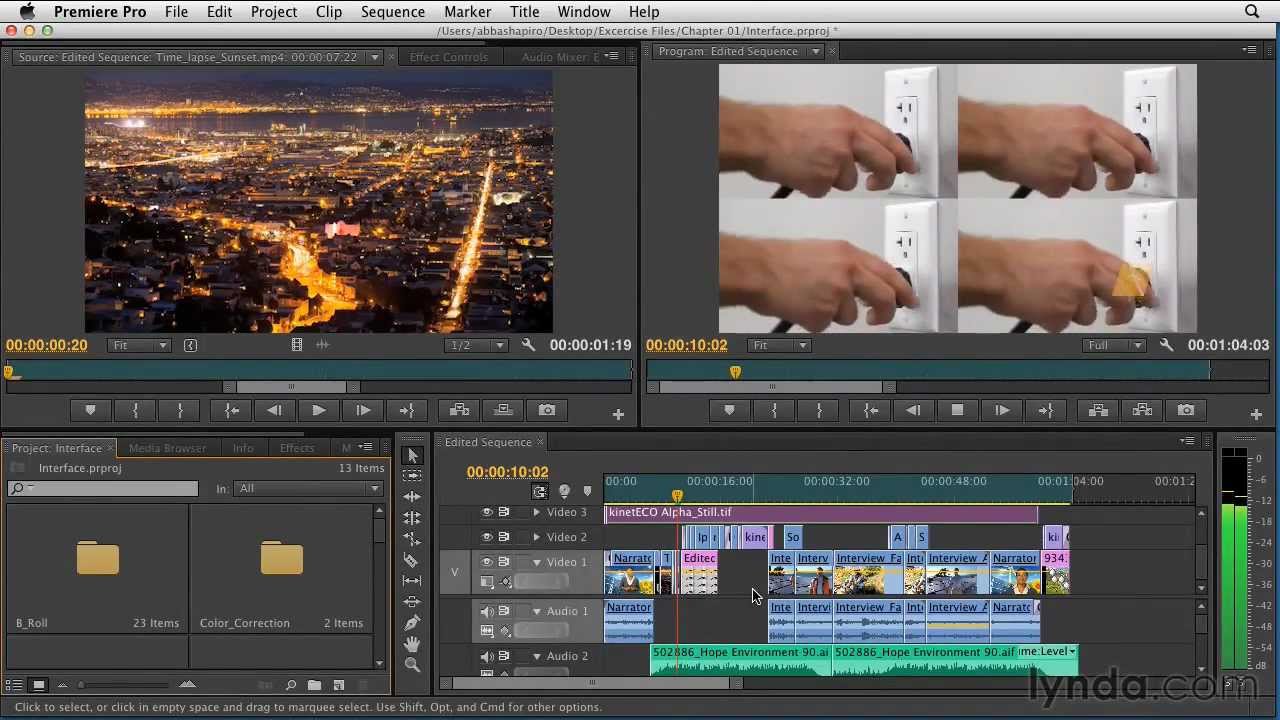Click Insert button in Source monitor
1280x720 pixels.
click(459, 410)
